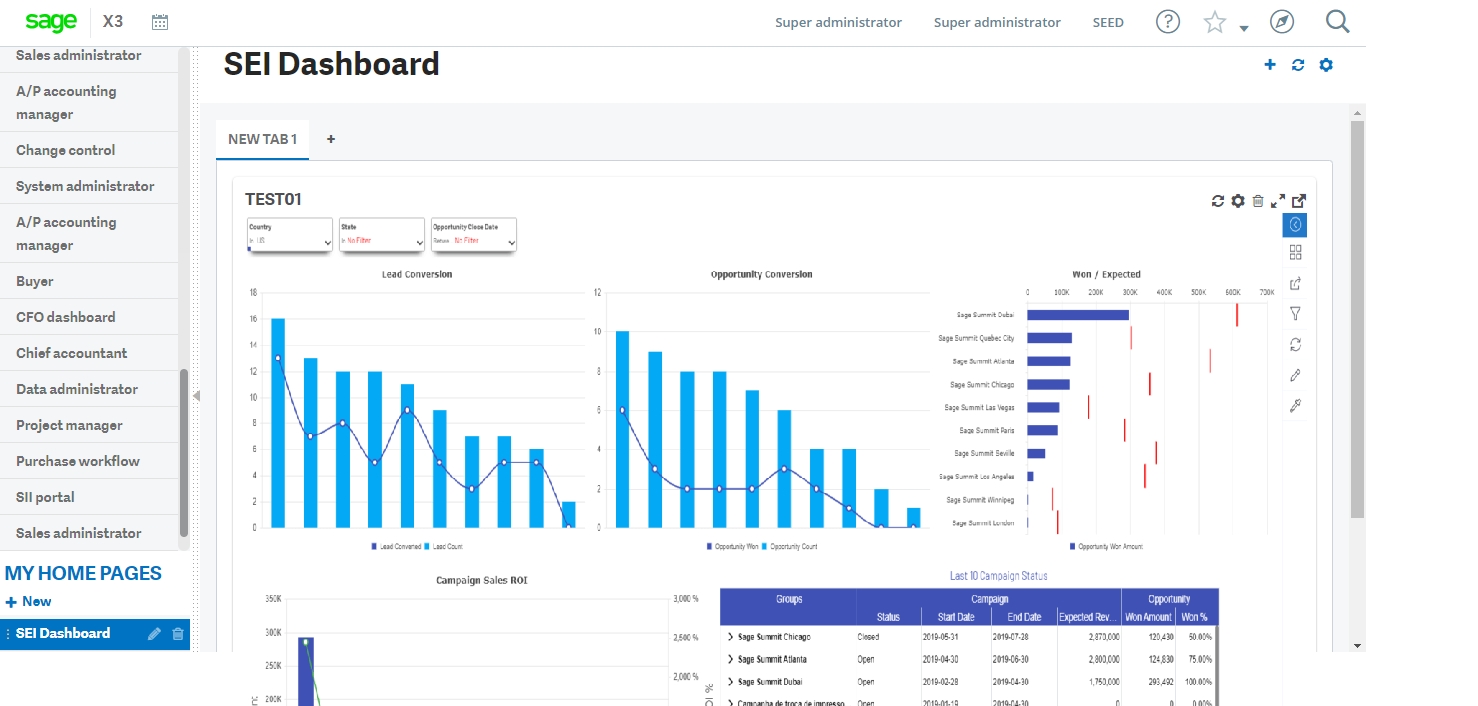Click the export/share icon in the widget sidebar
The image size is (1478, 706).
1295,283
